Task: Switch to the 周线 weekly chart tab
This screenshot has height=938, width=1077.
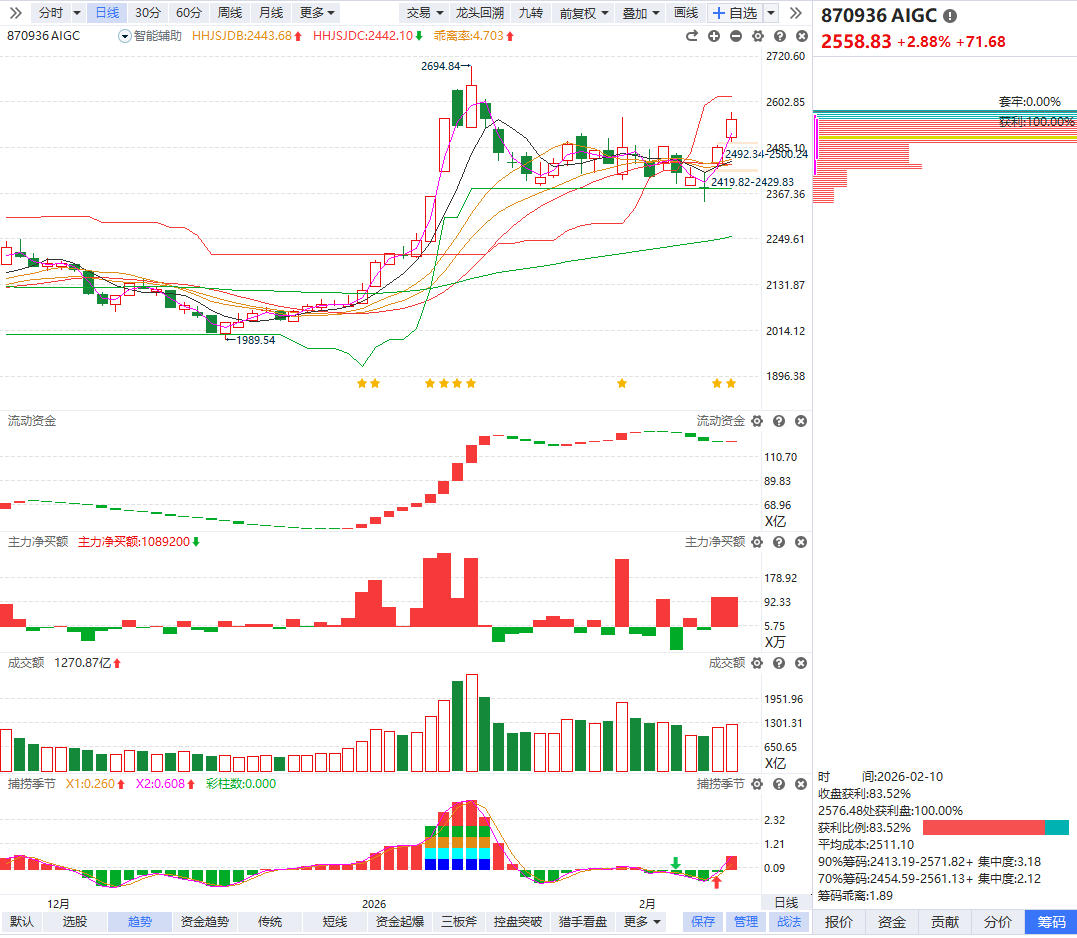Action: 229,13
